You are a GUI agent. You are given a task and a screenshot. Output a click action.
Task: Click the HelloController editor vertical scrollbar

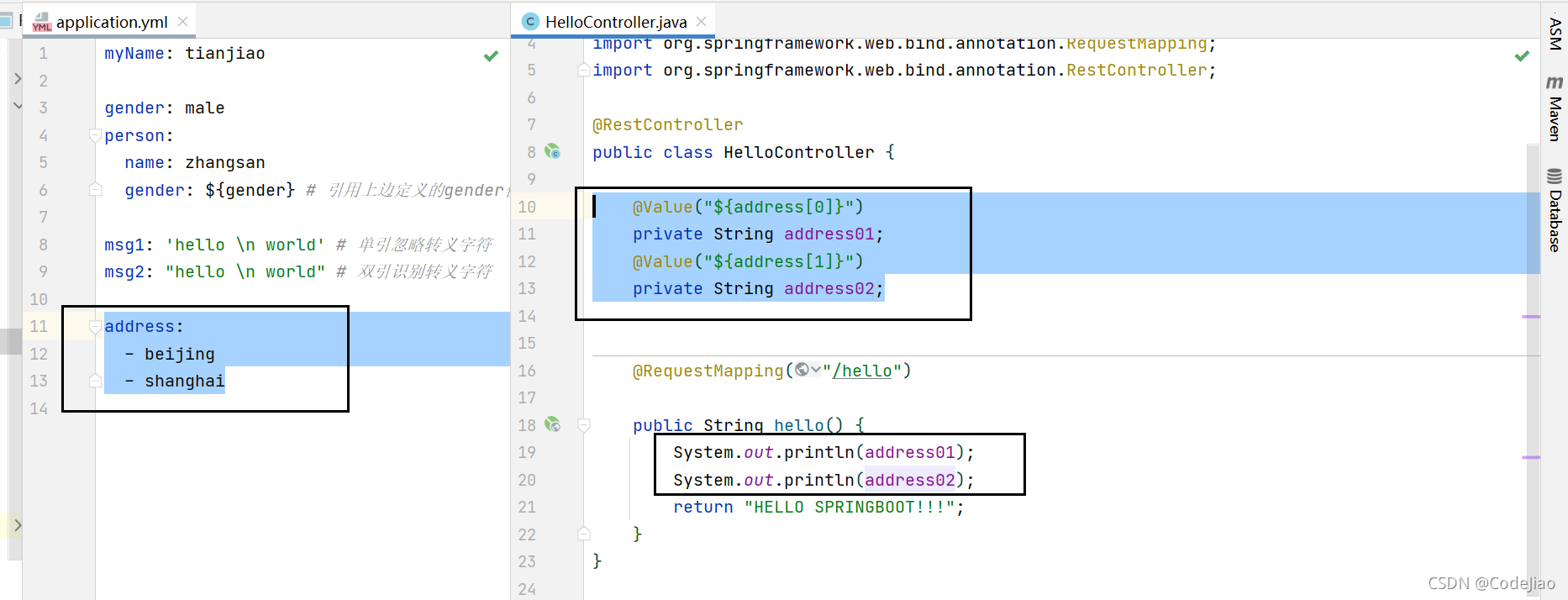point(1534,370)
